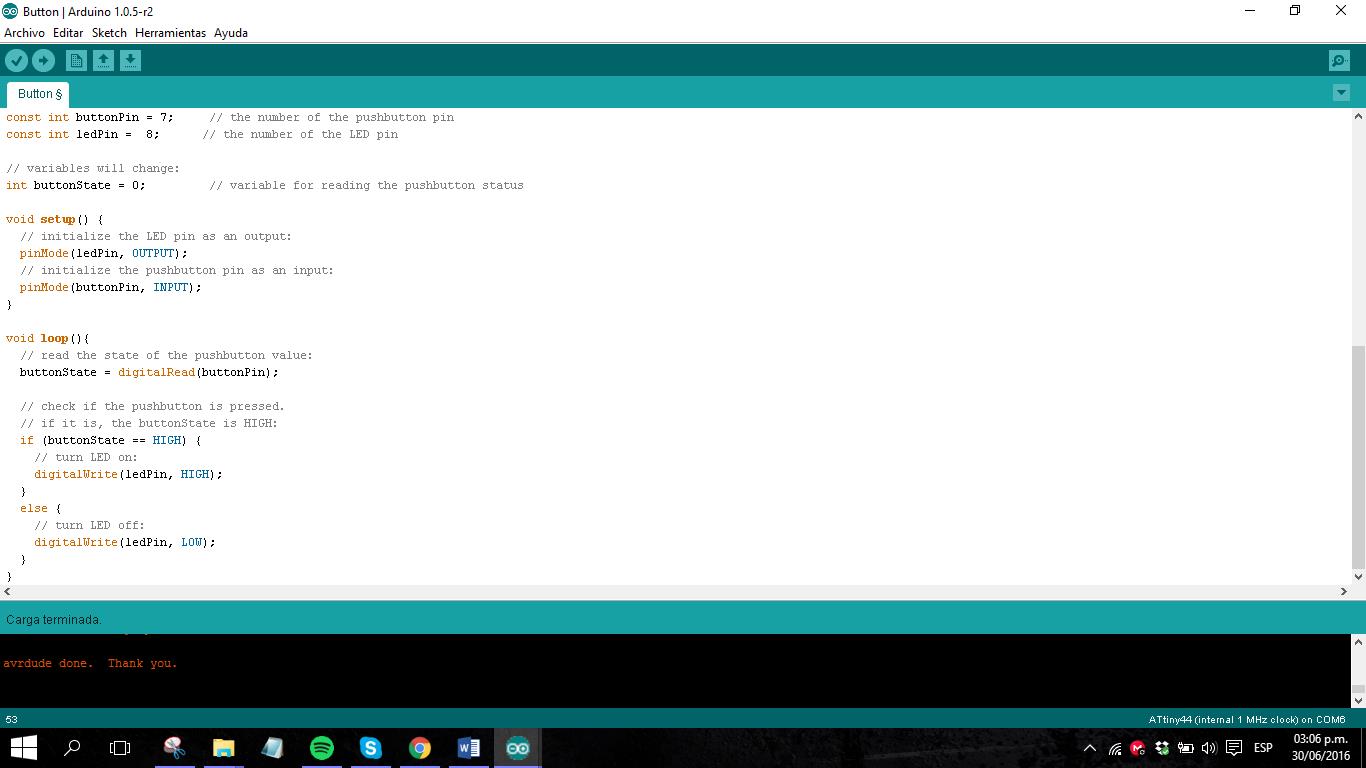
Task: Open the Archivo menu
Action: tap(24, 33)
